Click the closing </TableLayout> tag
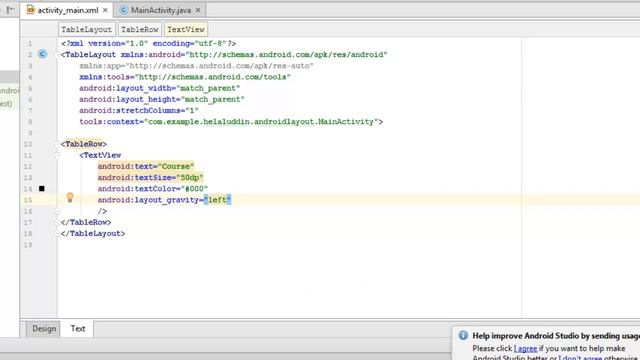The width and height of the screenshot is (640, 360). [93, 233]
